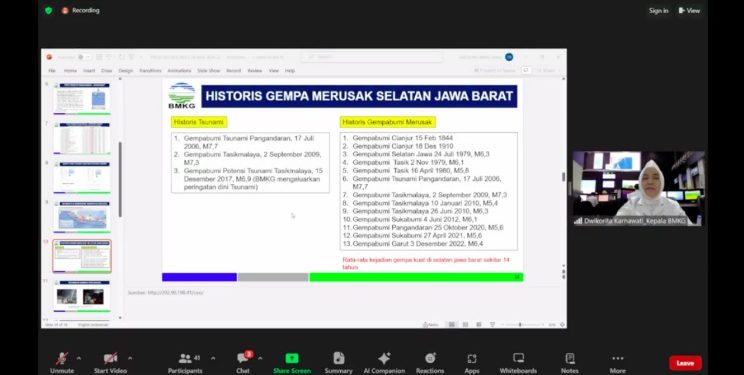Click the 'Historis Tsunami' yellow label
744x375 pixels.
tap(199, 122)
